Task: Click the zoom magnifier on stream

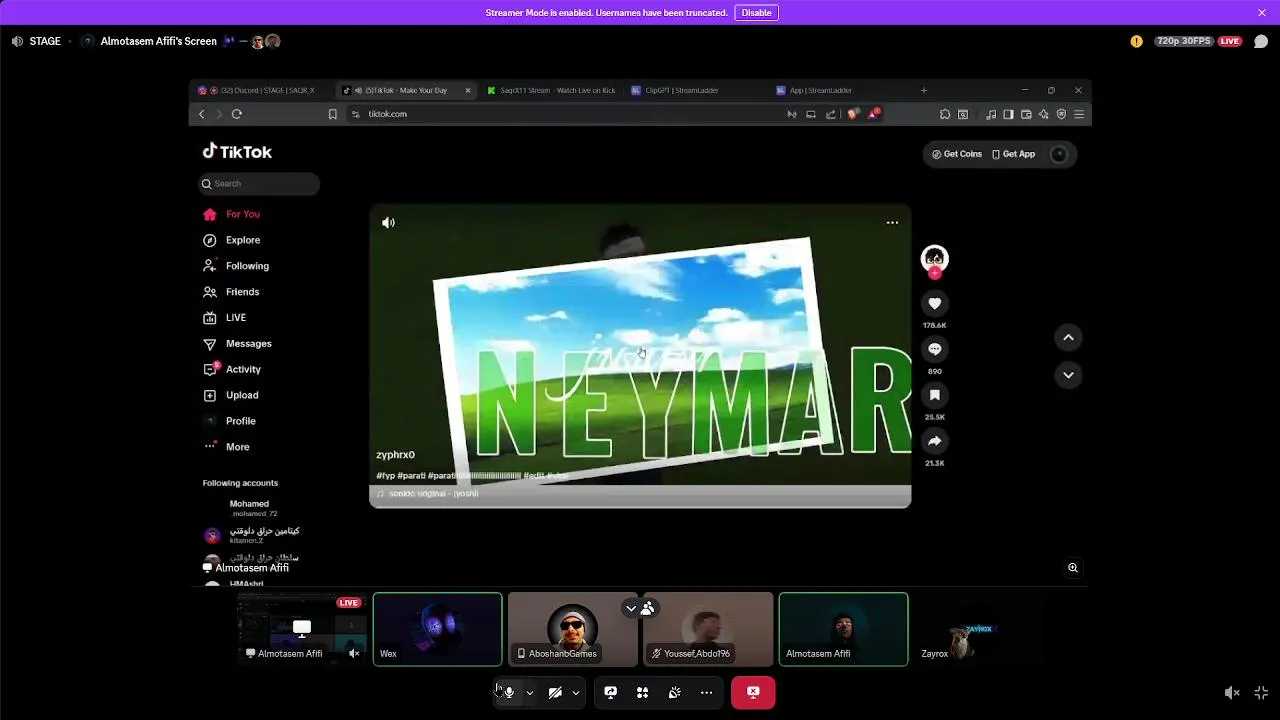Action: coord(1072,567)
